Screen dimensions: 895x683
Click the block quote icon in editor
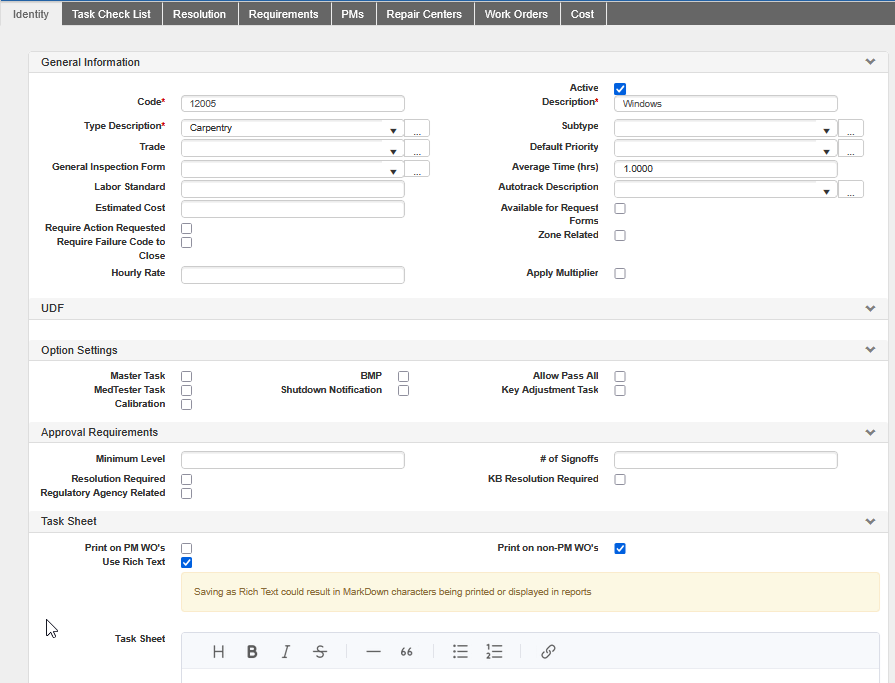click(407, 652)
